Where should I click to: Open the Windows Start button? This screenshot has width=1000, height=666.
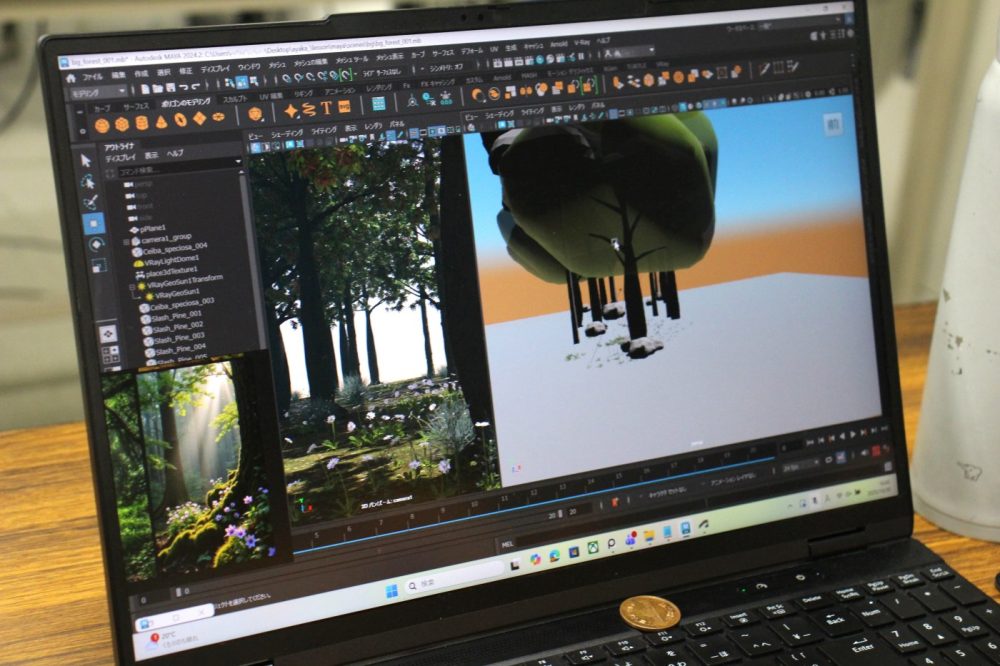coord(393,590)
